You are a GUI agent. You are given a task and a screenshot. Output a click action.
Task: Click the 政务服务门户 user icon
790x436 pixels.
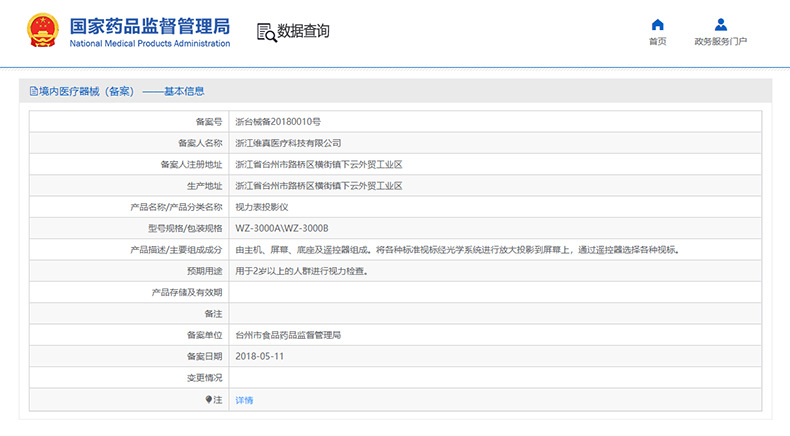pos(721,25)
